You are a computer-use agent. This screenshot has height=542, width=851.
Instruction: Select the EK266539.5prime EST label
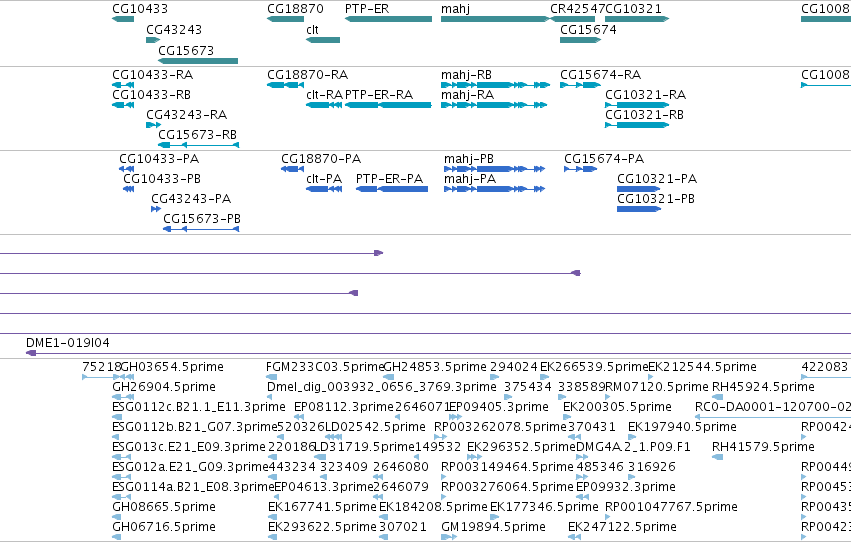click(x=594, y=367)
